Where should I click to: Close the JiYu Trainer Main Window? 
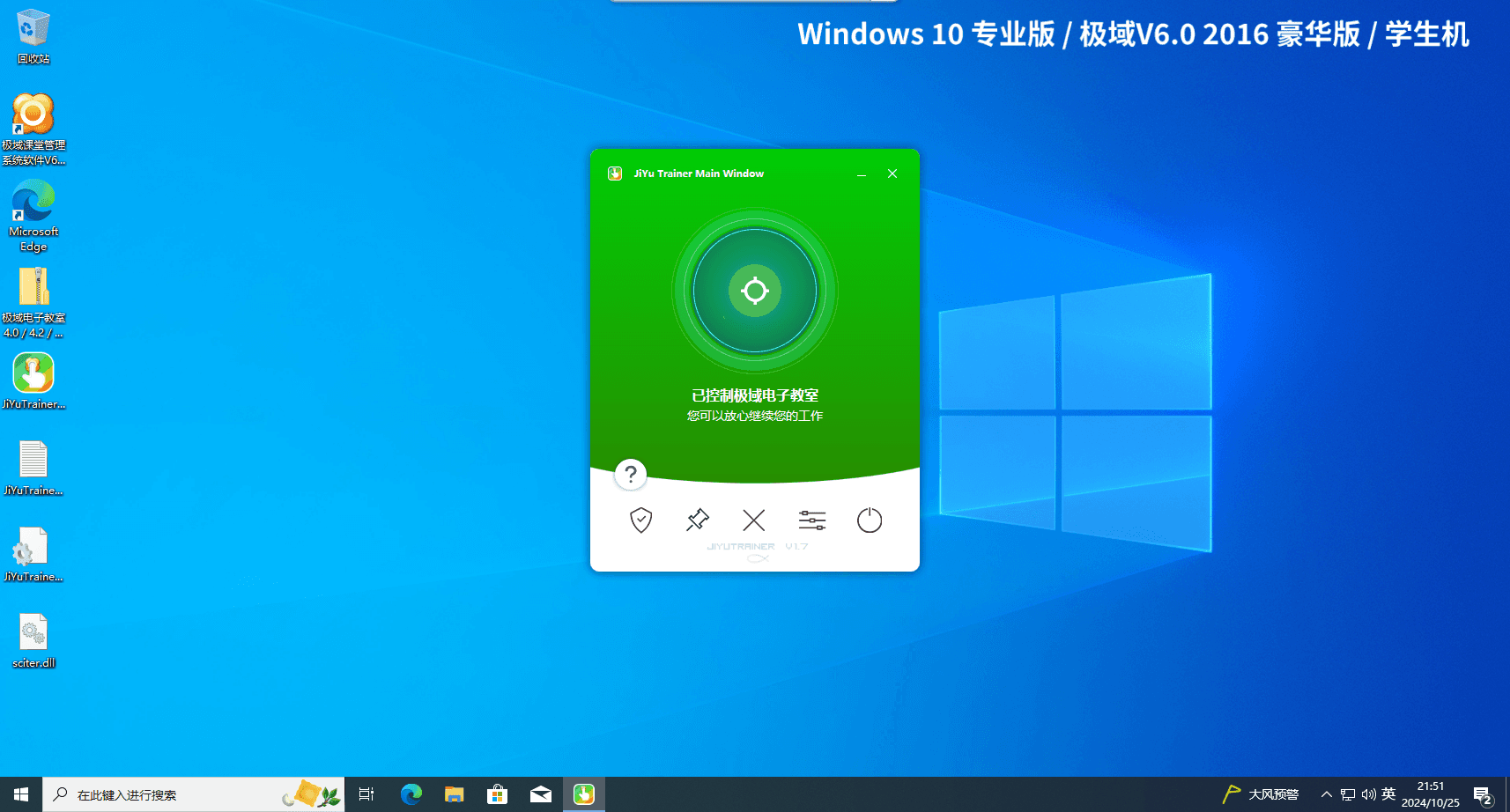coord(892,173)
